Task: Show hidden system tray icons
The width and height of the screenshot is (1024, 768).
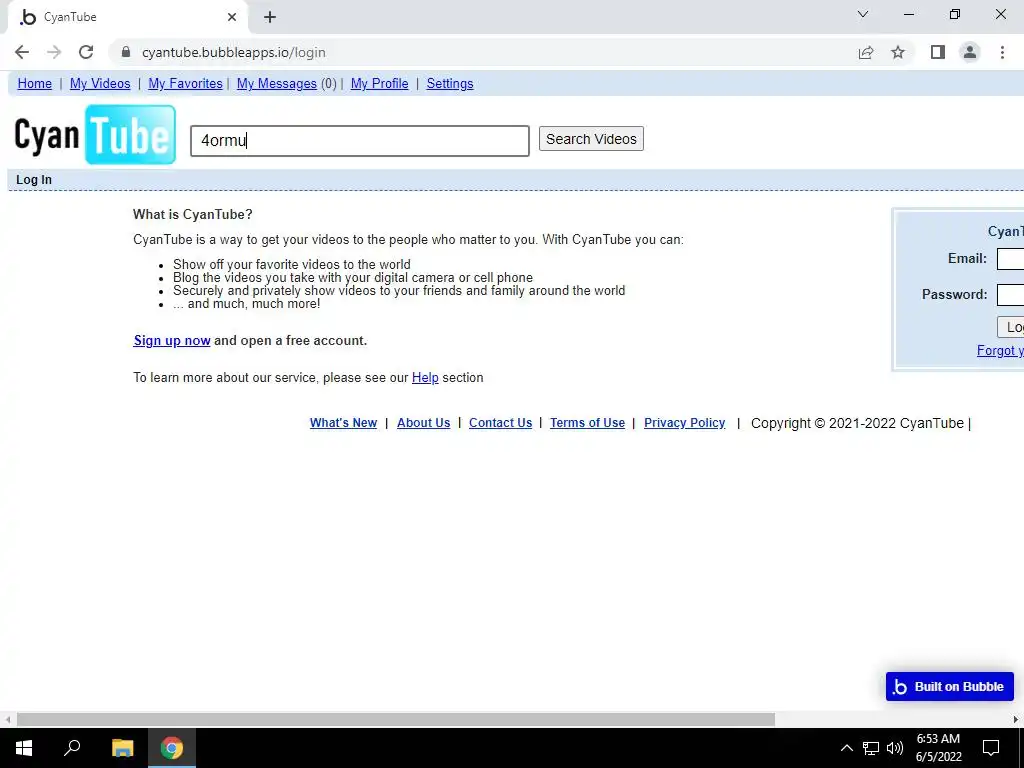Action: 846,748
